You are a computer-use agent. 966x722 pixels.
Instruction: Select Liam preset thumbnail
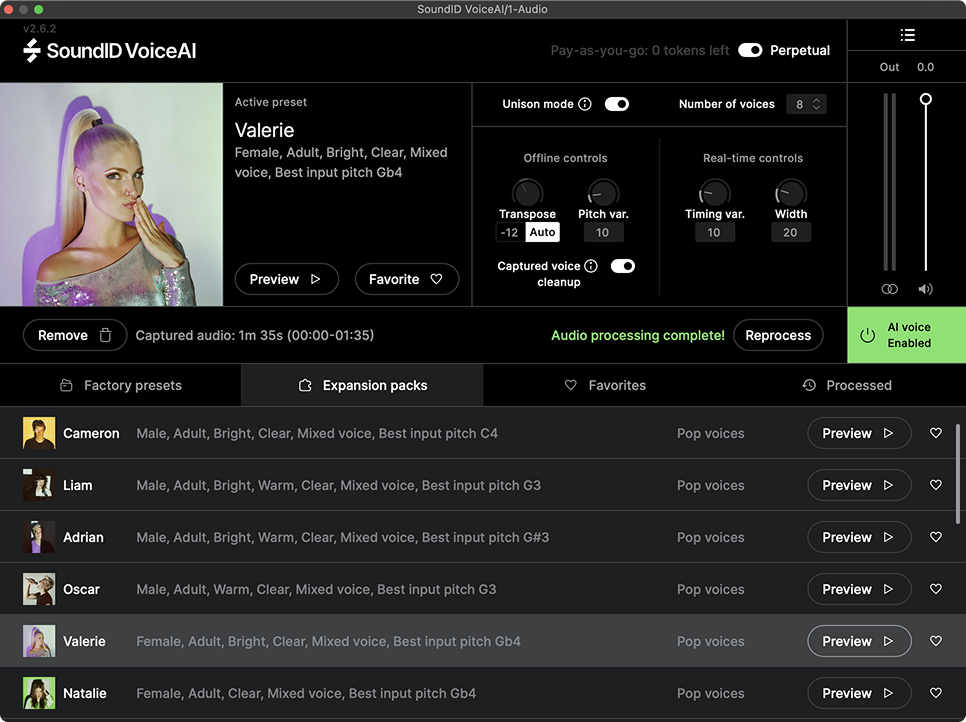point(39,485)
